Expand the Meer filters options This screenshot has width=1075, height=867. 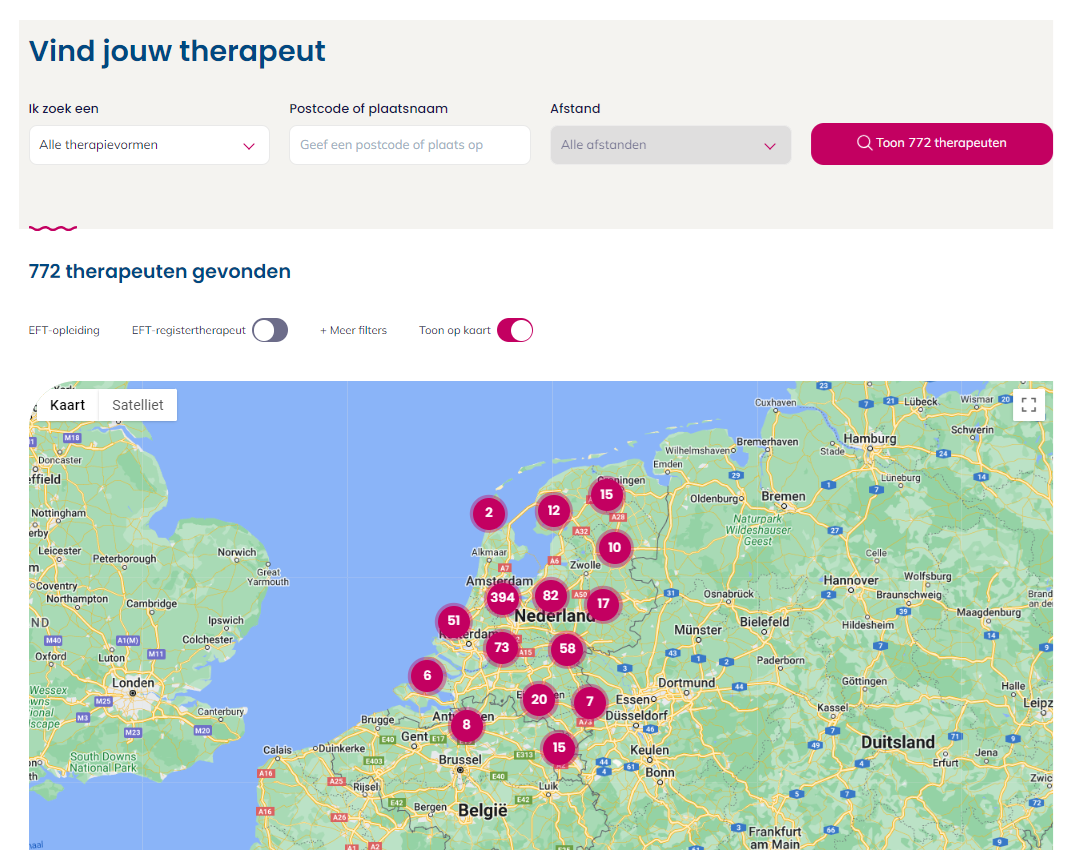click(x=353, y=330)
